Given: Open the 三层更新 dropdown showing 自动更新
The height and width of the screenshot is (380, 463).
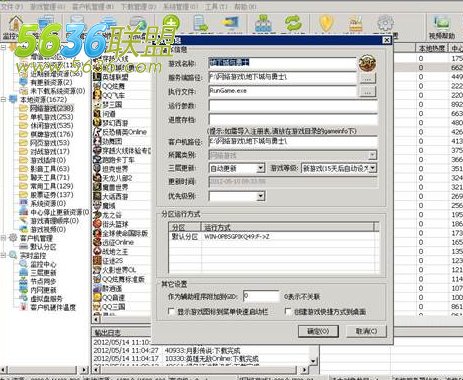Looking at the screenshot, I should click(261, 168).
